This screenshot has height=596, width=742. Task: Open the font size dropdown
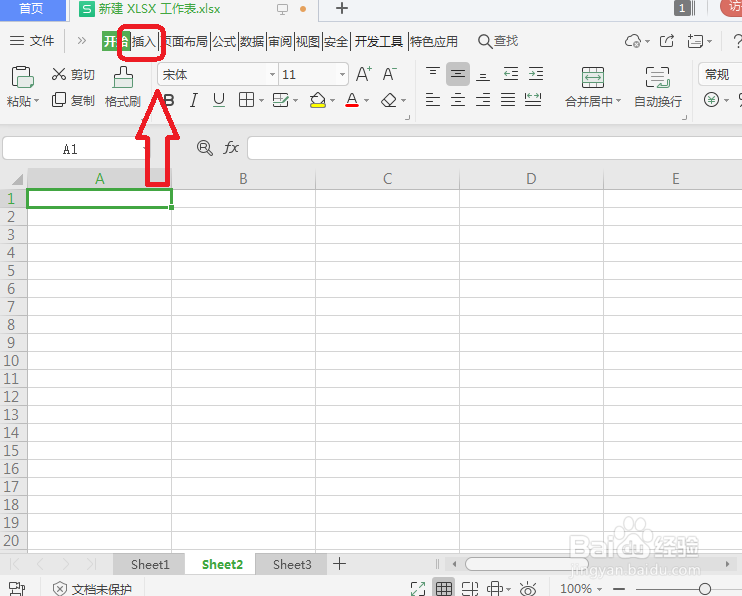342,74
